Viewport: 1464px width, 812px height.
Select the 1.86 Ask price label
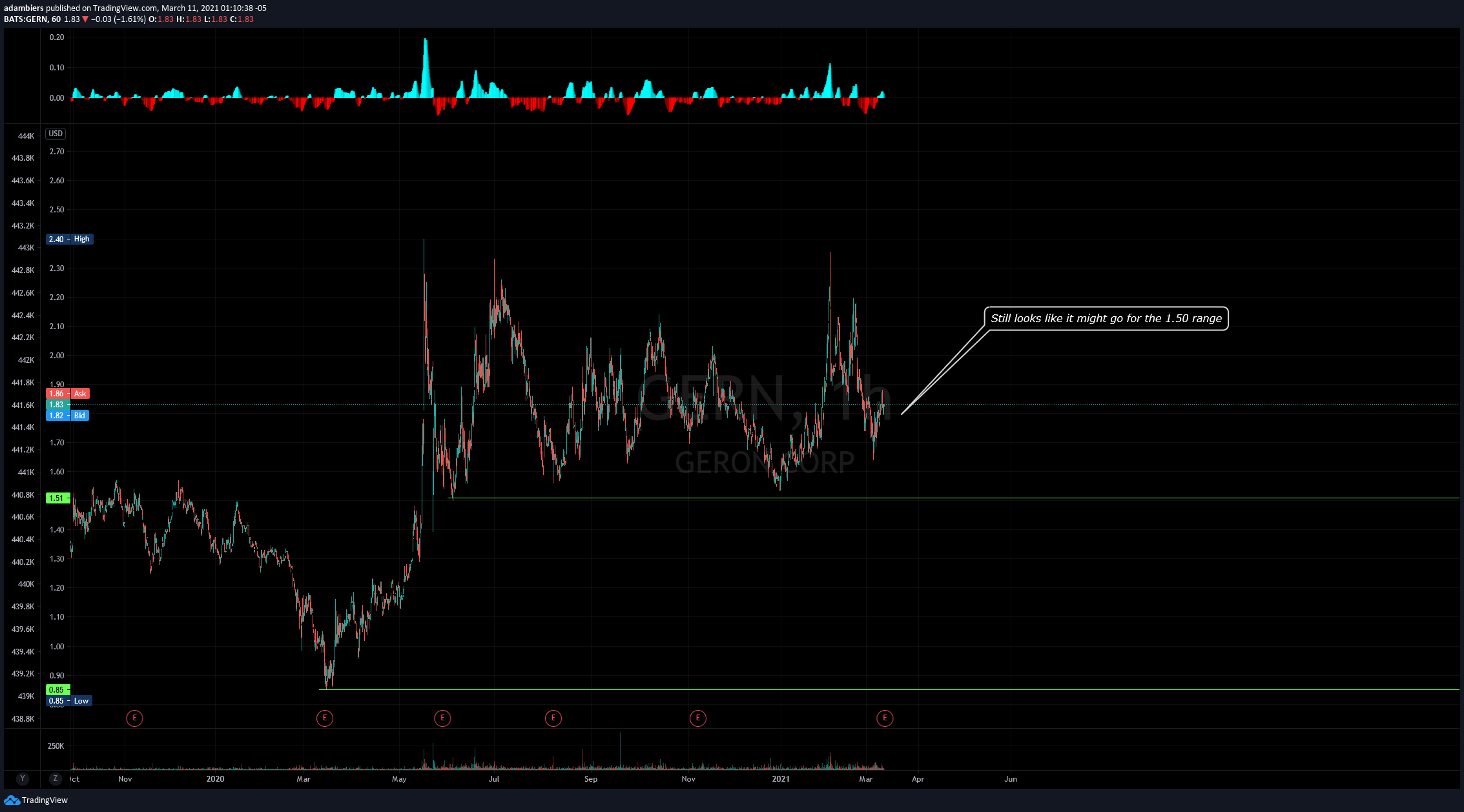click(x=68, y=394)
